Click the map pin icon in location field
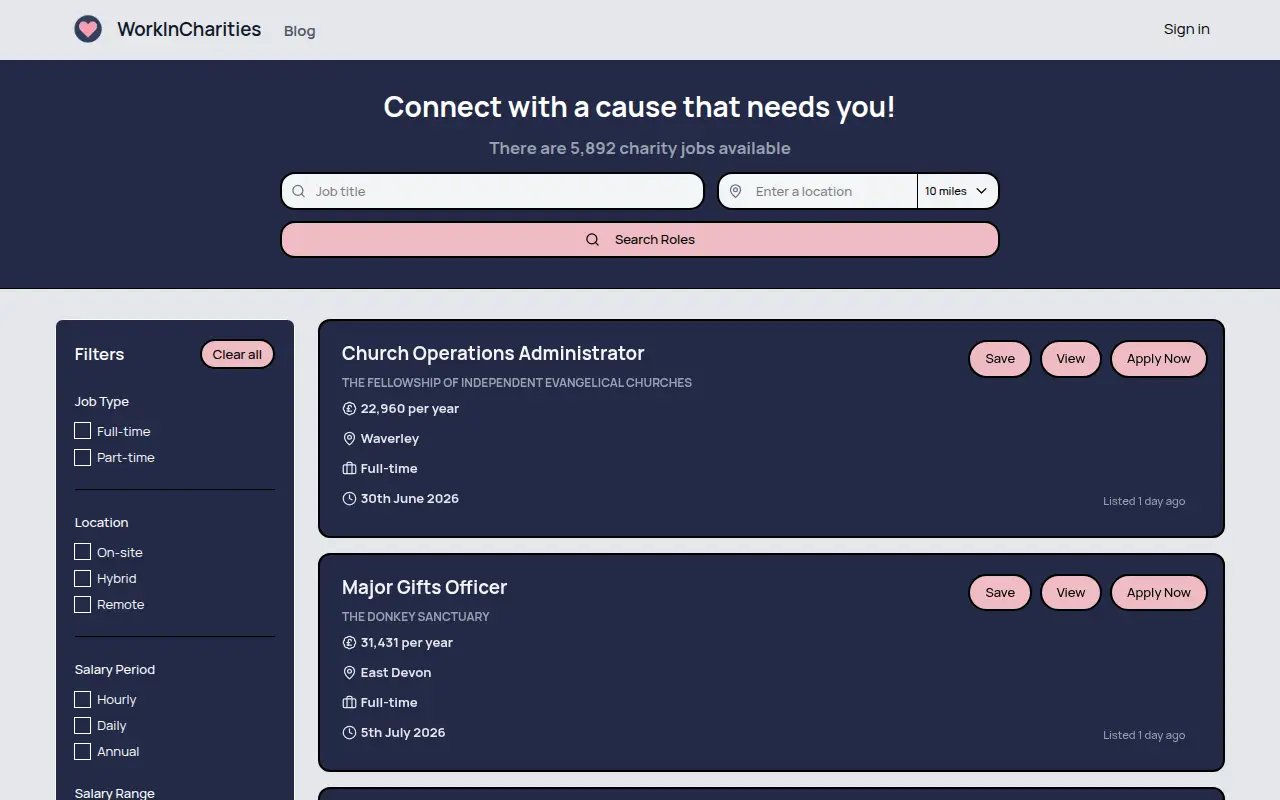1280x800 pixels. tap(736, 191)
